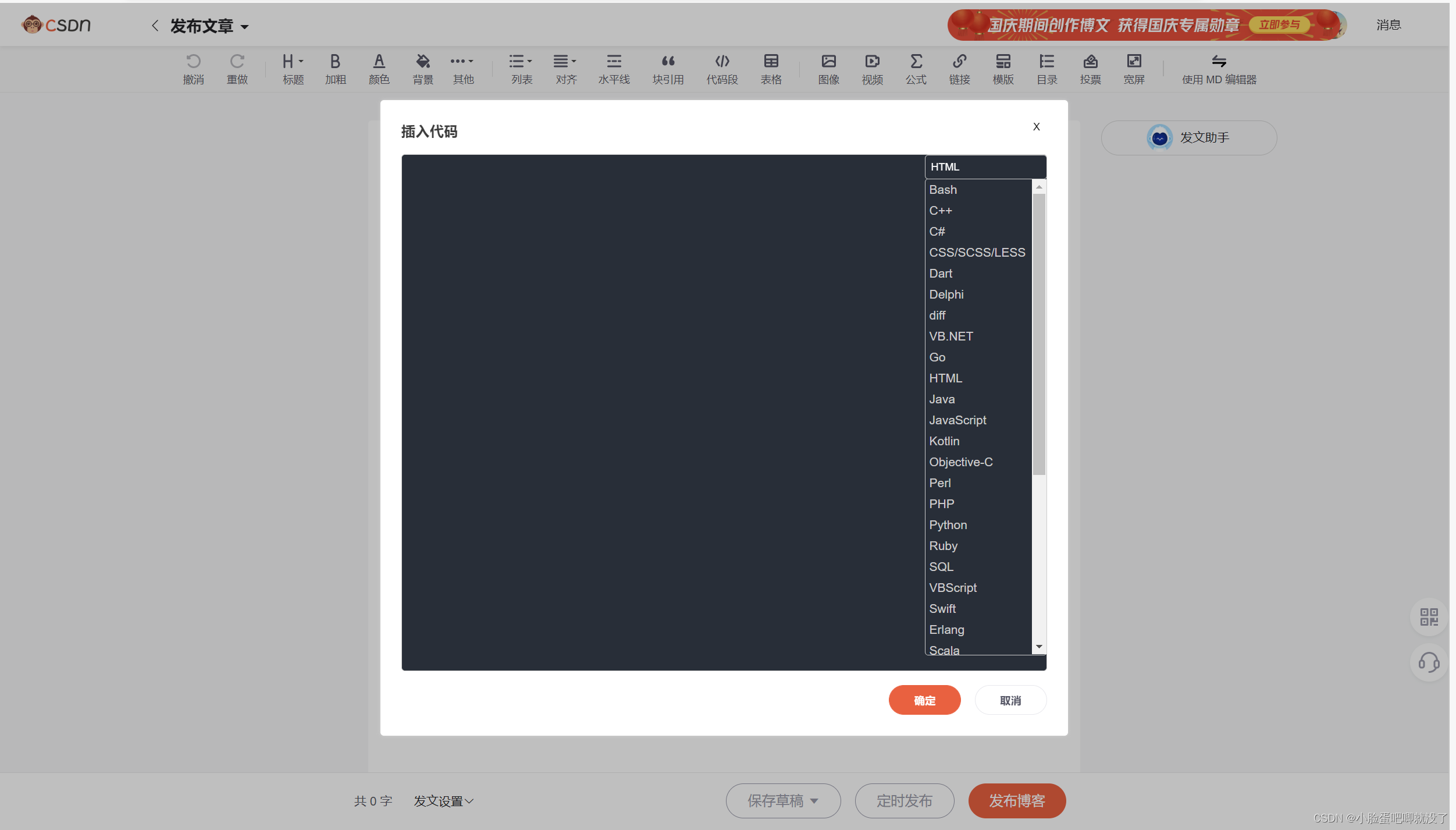Click the language list scrollbar down arrow

[x=1039, y=647]
